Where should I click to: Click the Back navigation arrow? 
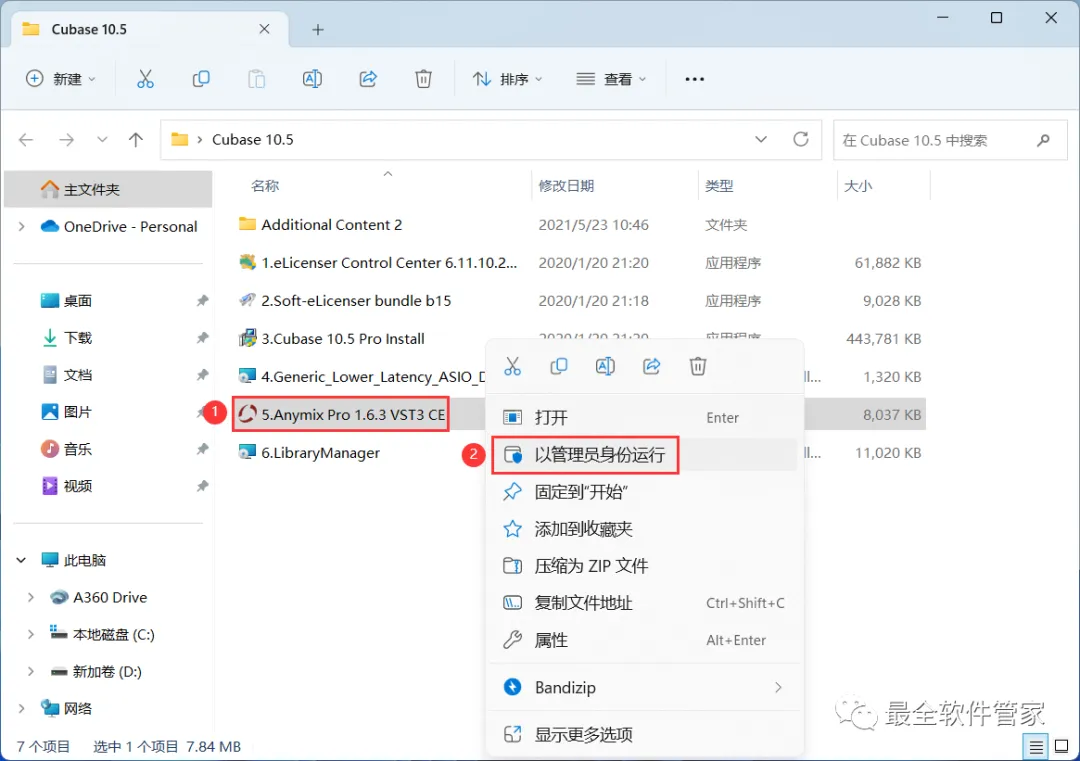pos(26,140)
